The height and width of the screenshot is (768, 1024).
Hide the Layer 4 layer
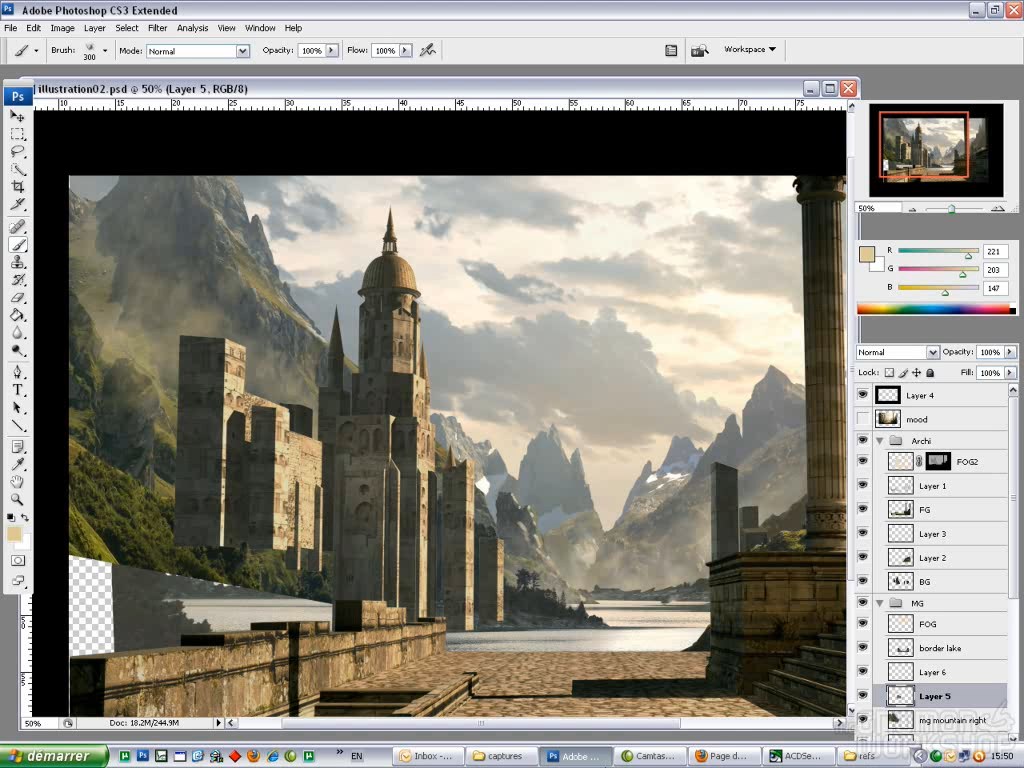point(863,395)
